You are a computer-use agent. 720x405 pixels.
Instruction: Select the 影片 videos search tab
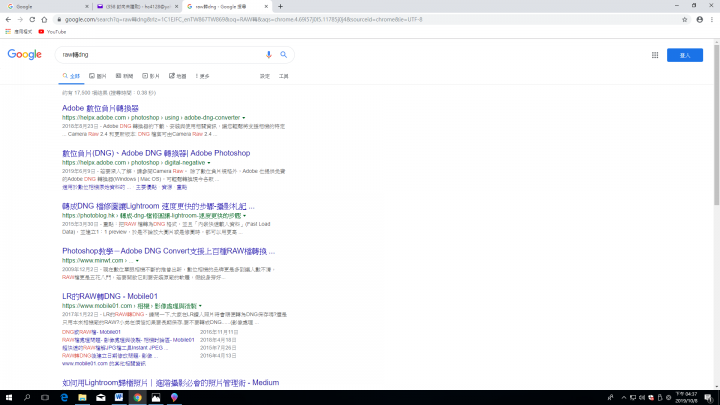tap(151, 76)
